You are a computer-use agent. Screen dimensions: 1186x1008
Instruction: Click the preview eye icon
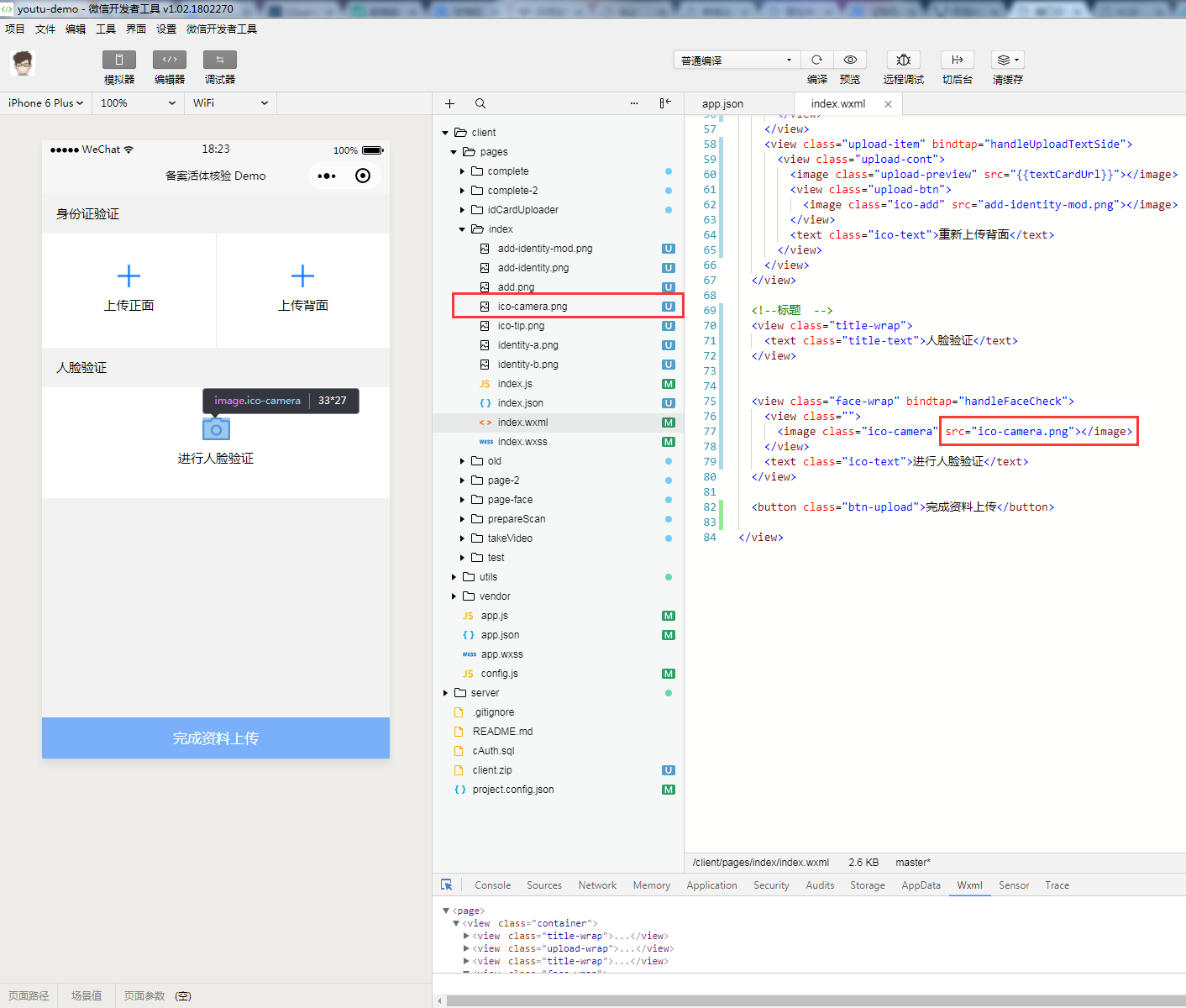click(850, 60)
